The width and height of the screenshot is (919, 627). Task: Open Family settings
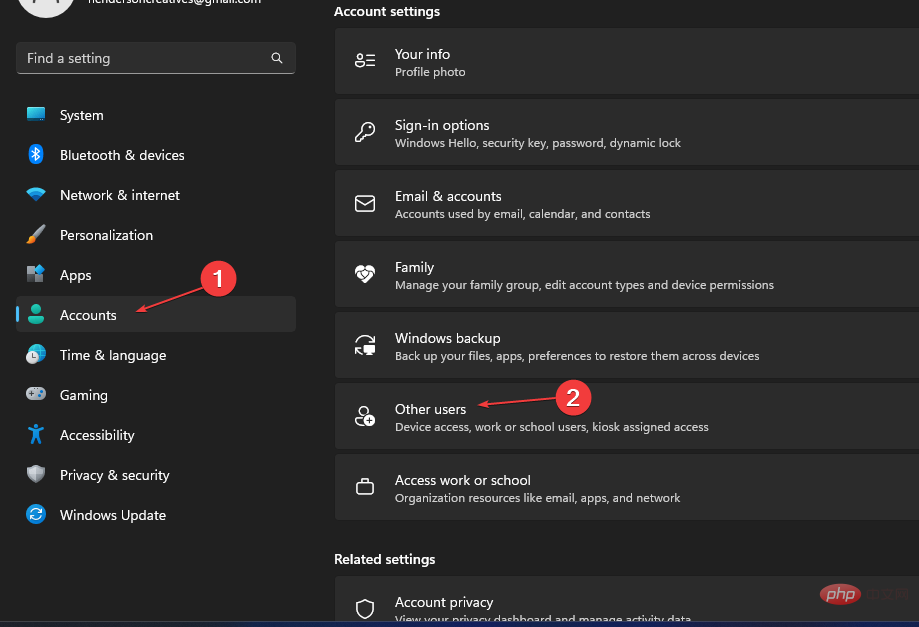(x=627, y=274)
